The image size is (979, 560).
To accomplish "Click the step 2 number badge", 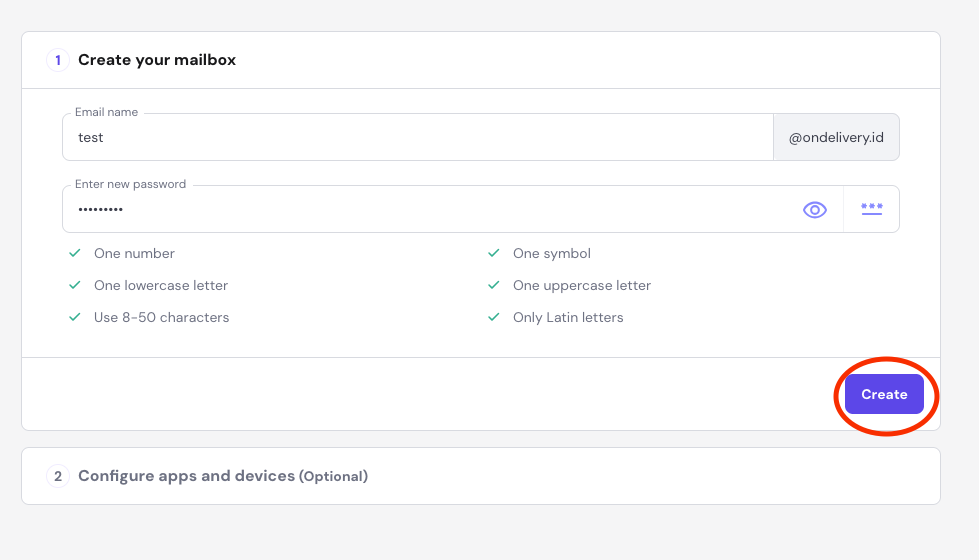I will 58,476.
